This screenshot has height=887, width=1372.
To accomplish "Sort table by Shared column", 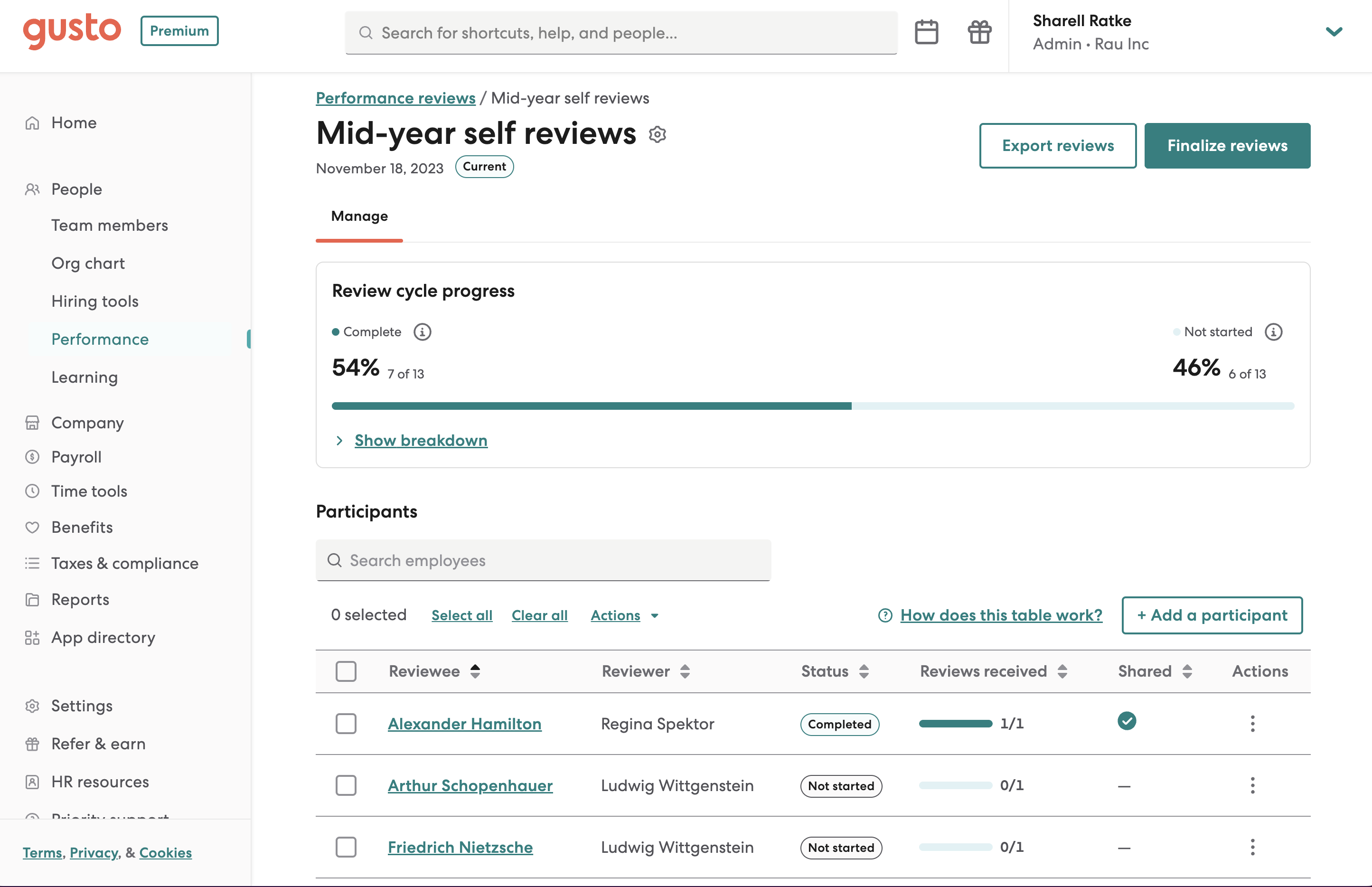I will coord(1186,671).
